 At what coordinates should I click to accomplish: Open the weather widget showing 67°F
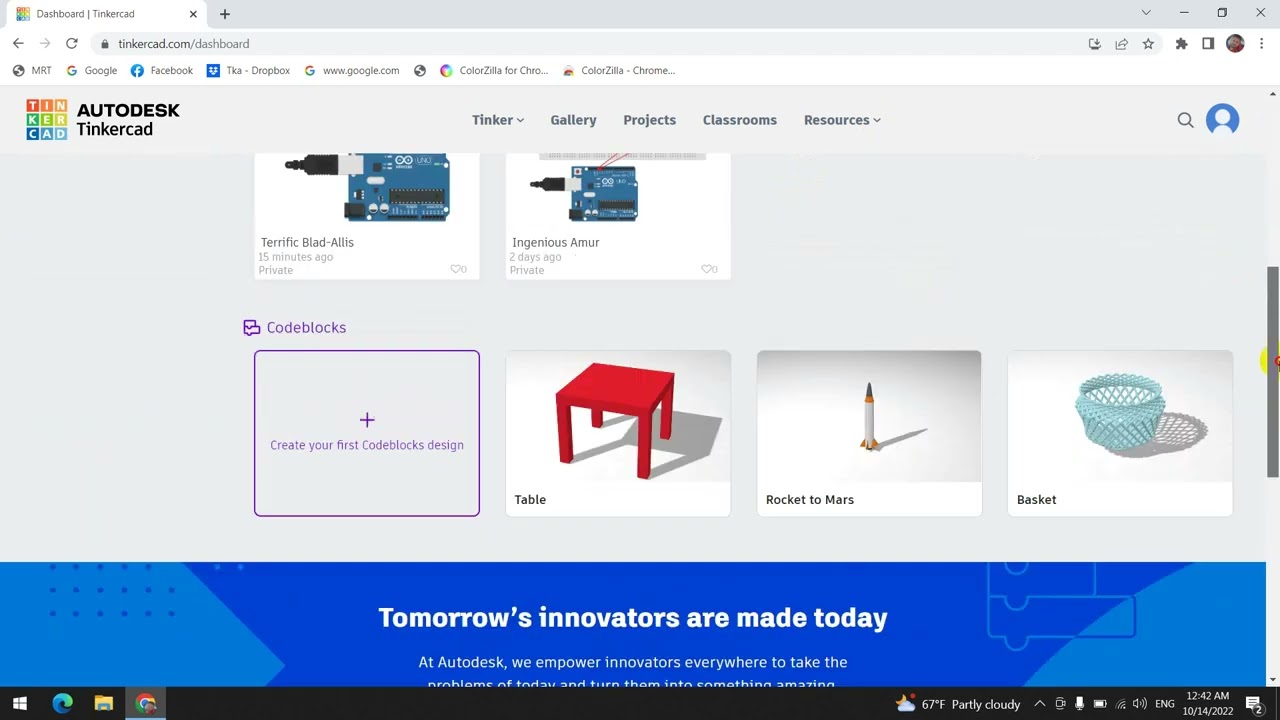pos(958,704)
